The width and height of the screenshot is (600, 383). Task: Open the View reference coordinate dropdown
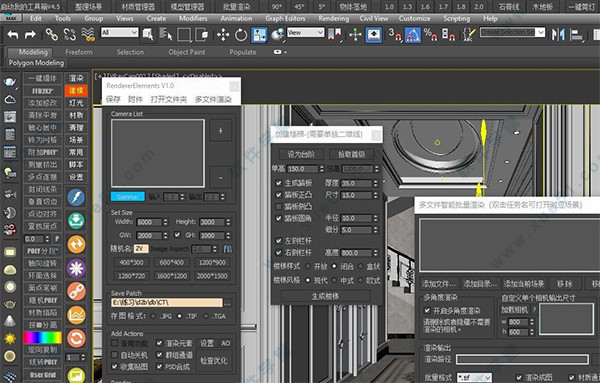tap(306, 33)
